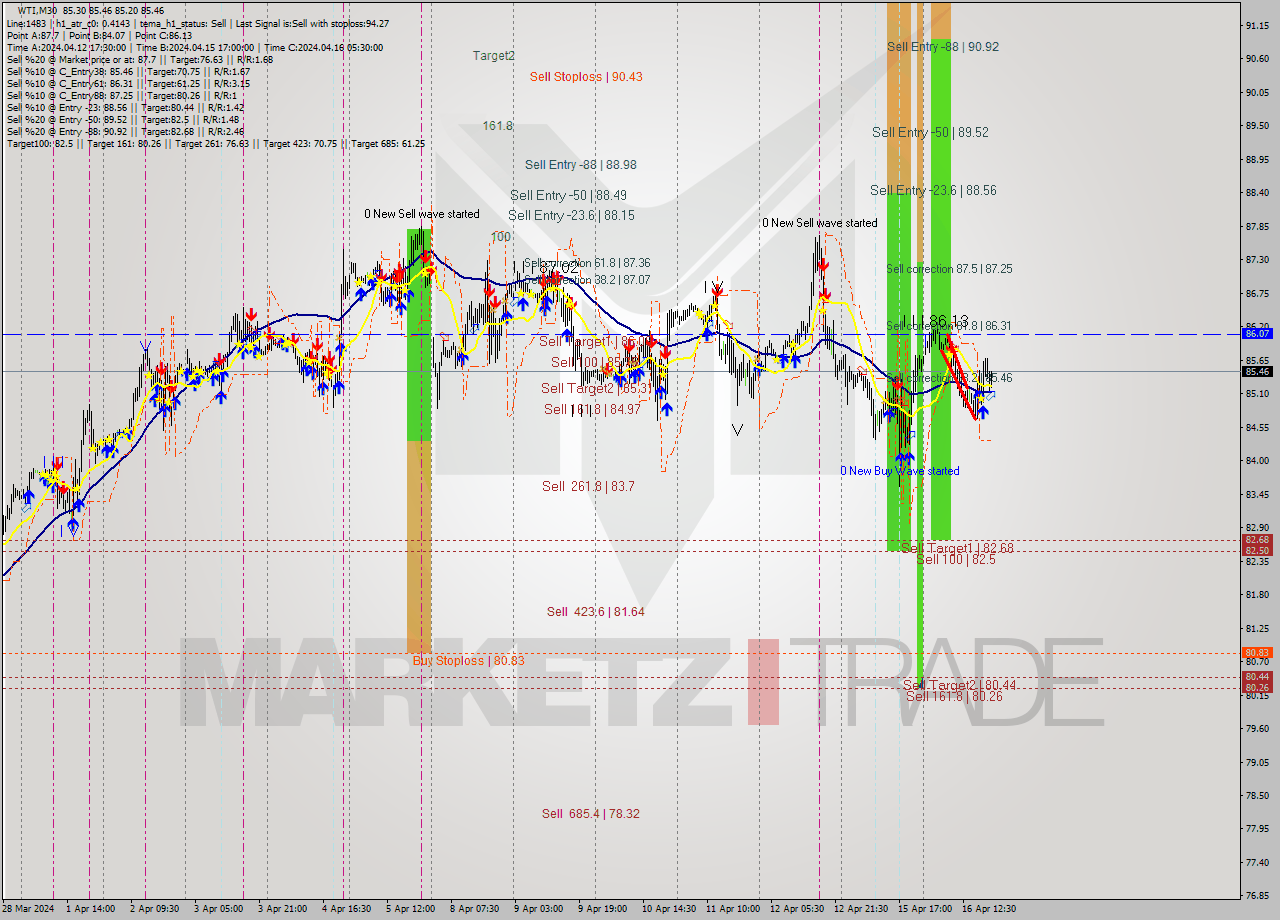Screen dimensions: 1280x920
Task: Click the red 82.50 price tag
Action: [1257, 551]
